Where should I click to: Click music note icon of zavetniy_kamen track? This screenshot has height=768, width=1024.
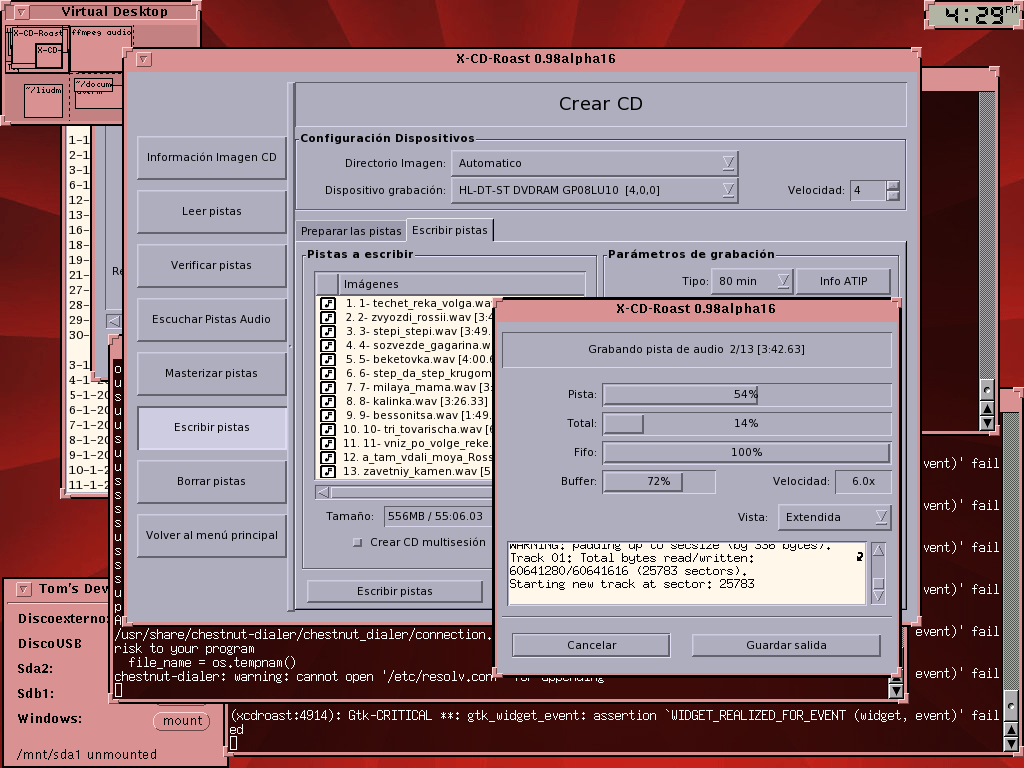[x=328, y=472]
